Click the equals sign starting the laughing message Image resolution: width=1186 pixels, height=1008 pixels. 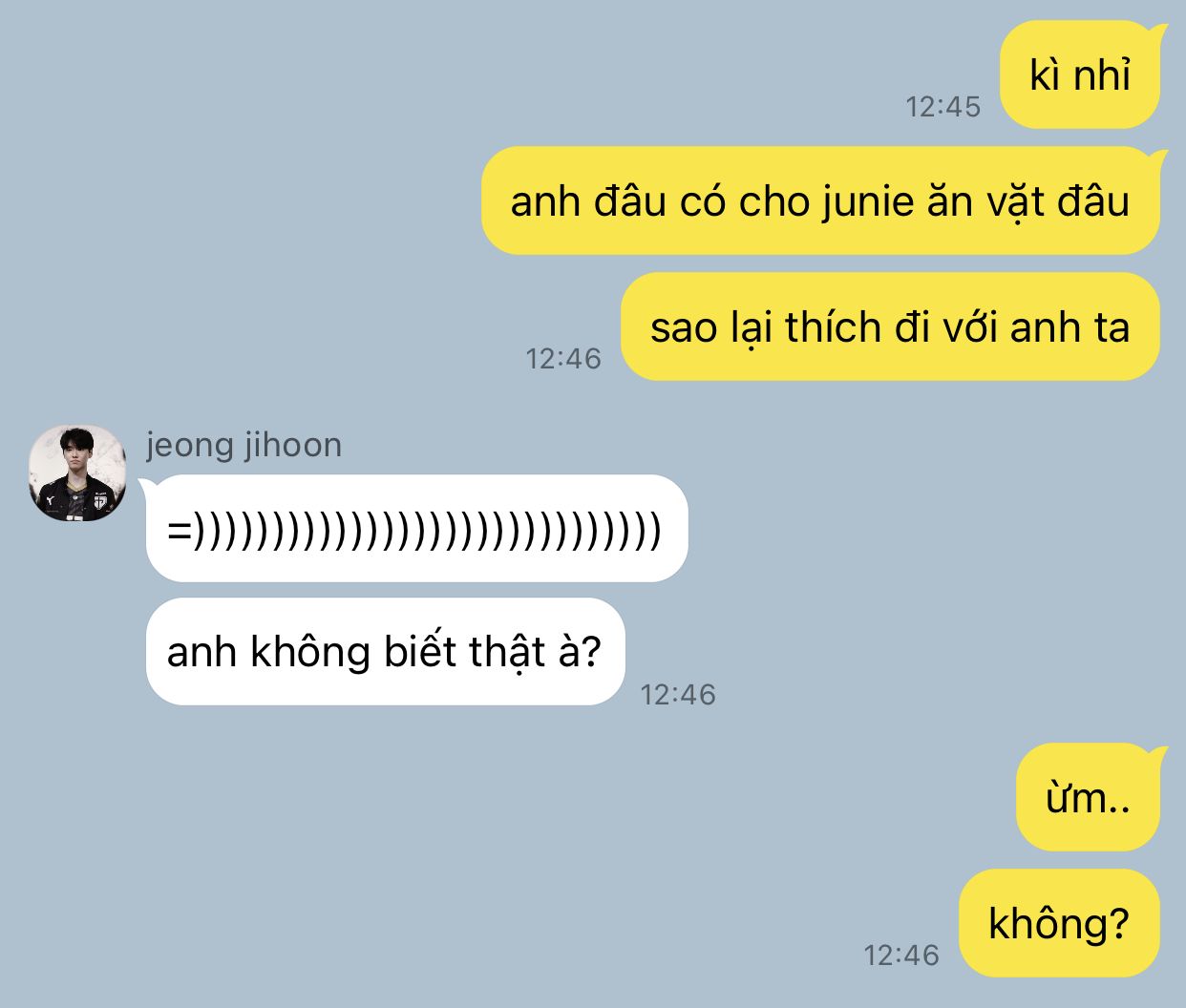pos(179,530)
